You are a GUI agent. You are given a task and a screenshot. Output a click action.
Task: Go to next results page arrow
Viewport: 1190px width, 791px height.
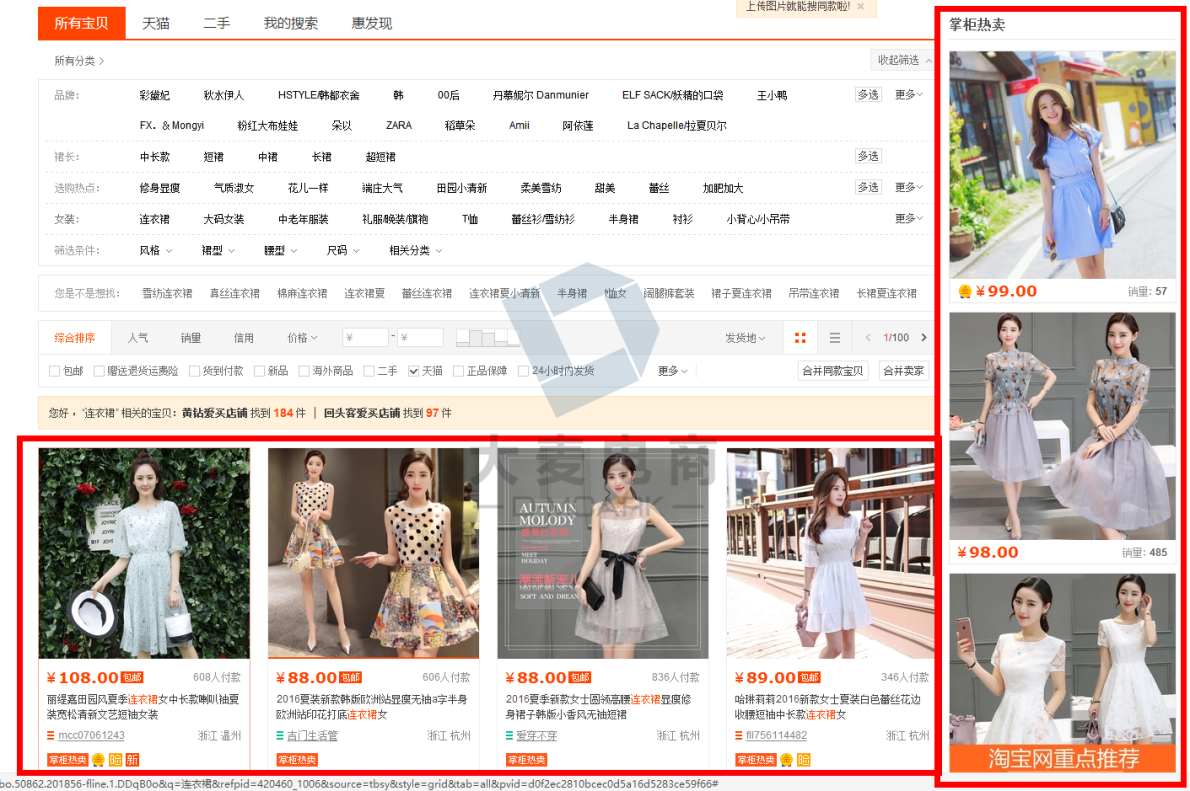click(924, 337)
